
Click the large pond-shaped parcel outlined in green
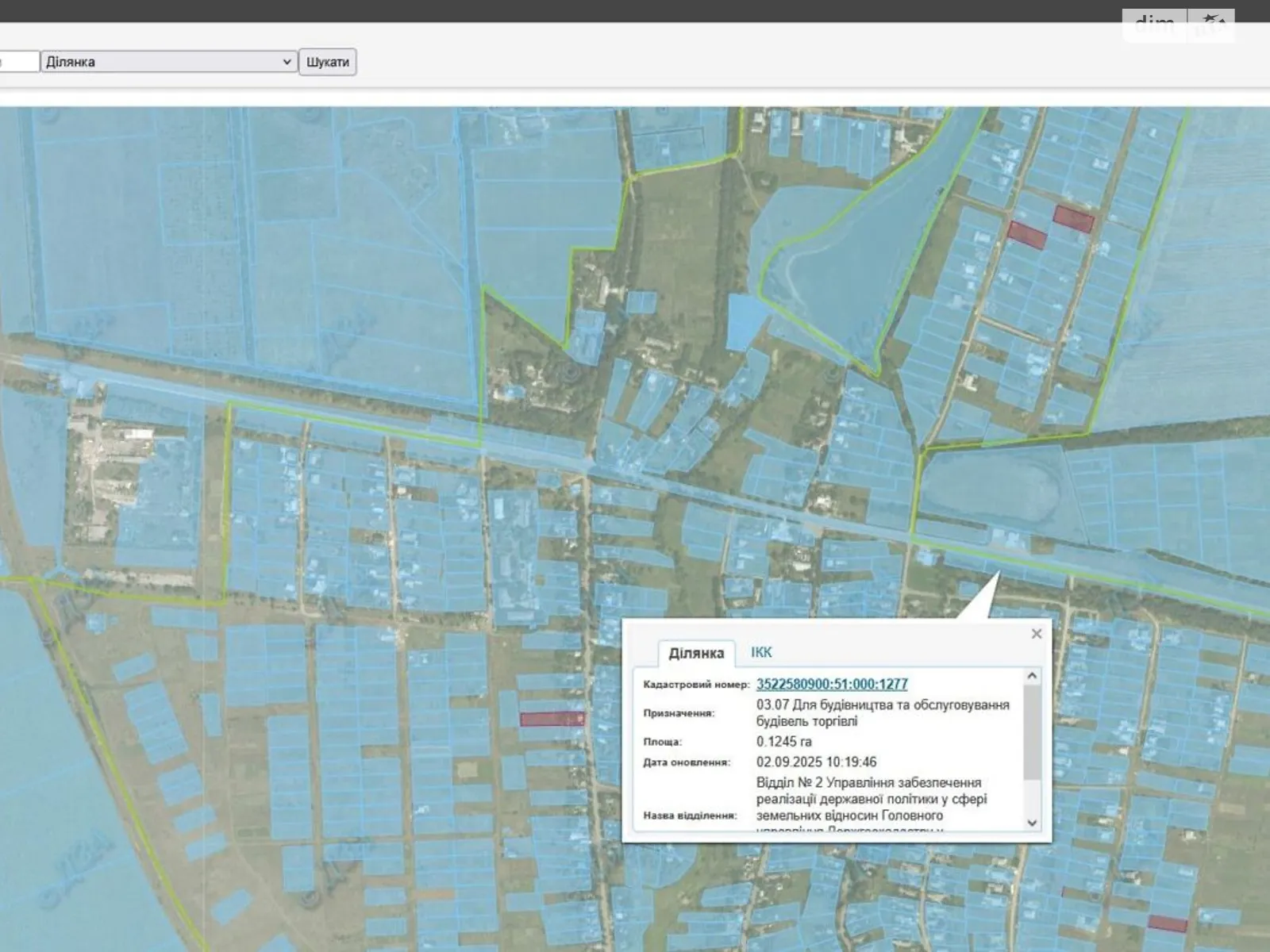pos(841,270)
